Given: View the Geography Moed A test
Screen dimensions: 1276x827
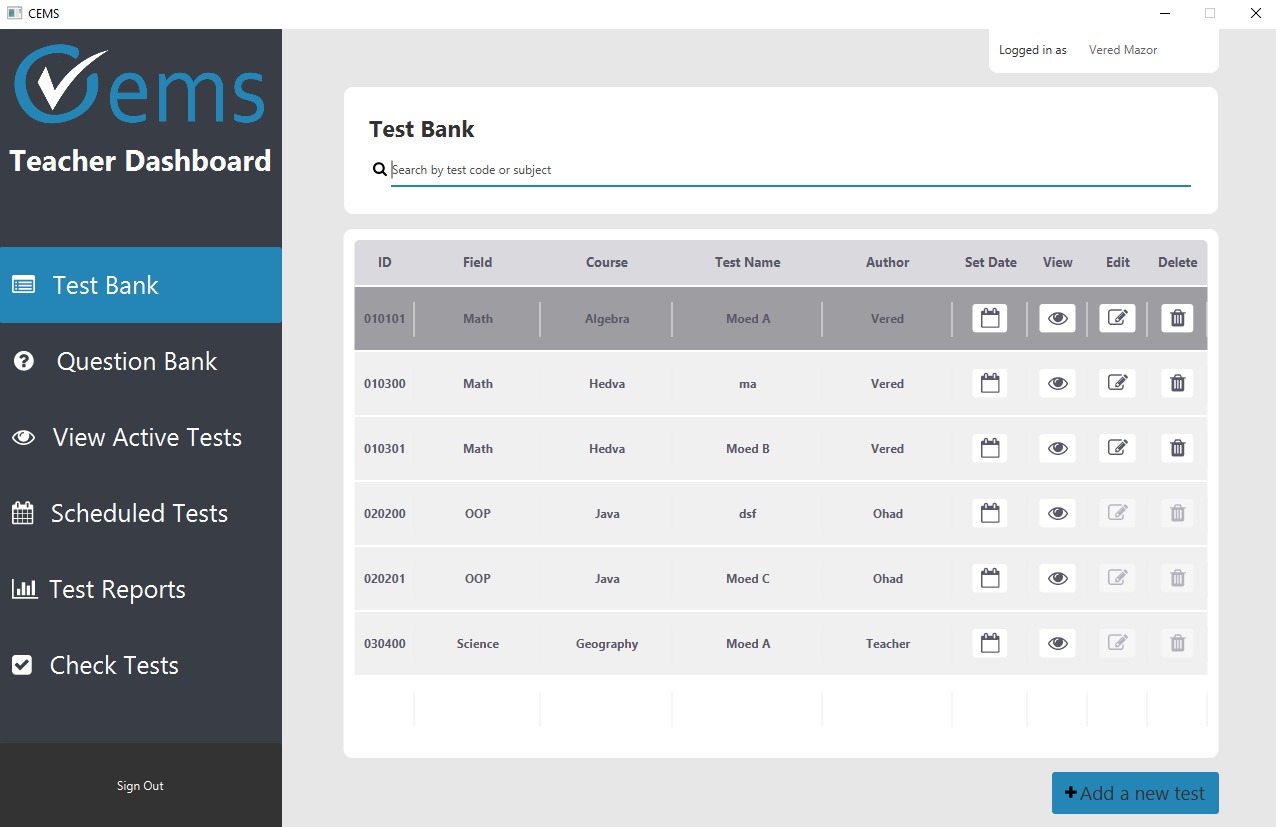Looking at the screenshot, I should pos(1058,644).
